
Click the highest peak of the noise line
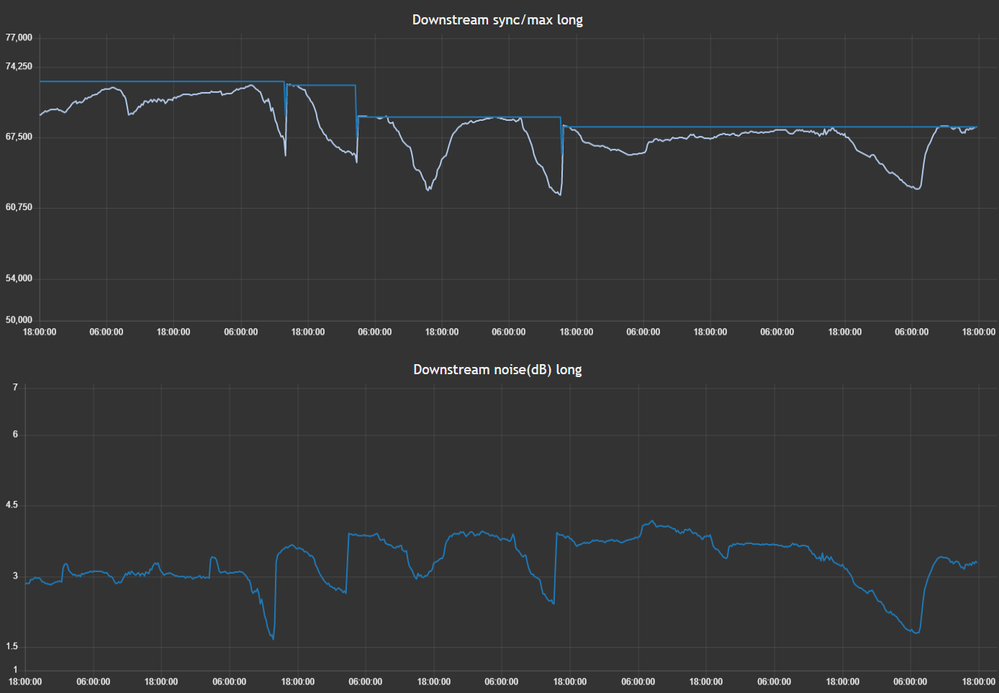(651, 521)
